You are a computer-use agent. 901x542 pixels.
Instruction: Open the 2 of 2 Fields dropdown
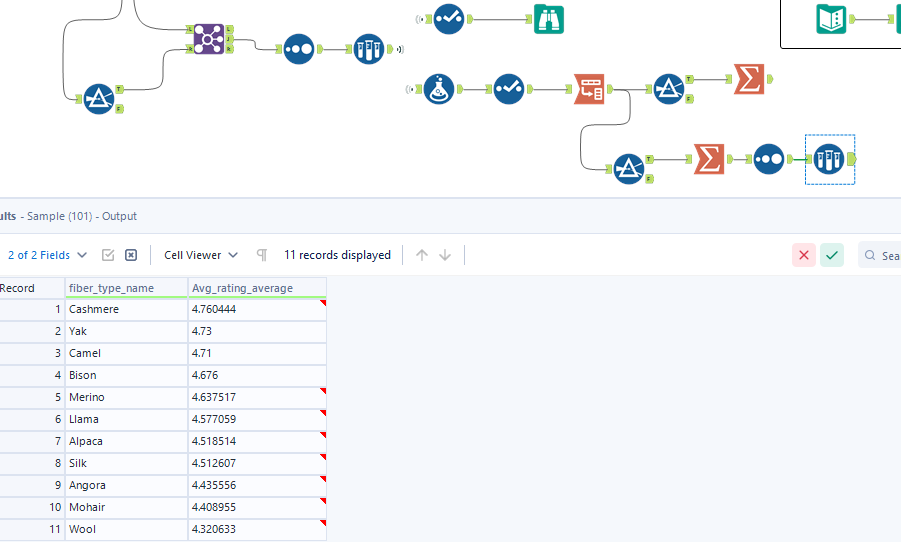[x=47, y=255]
